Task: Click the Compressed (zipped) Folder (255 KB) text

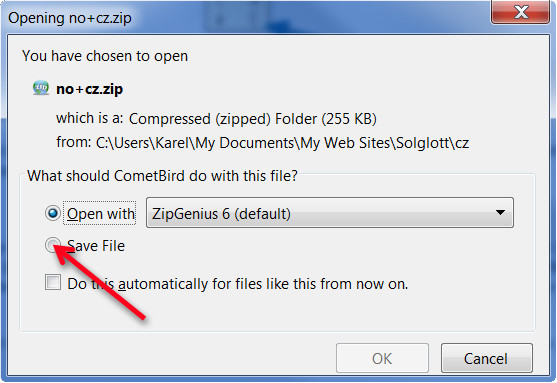Action: (x=253, y=119)
